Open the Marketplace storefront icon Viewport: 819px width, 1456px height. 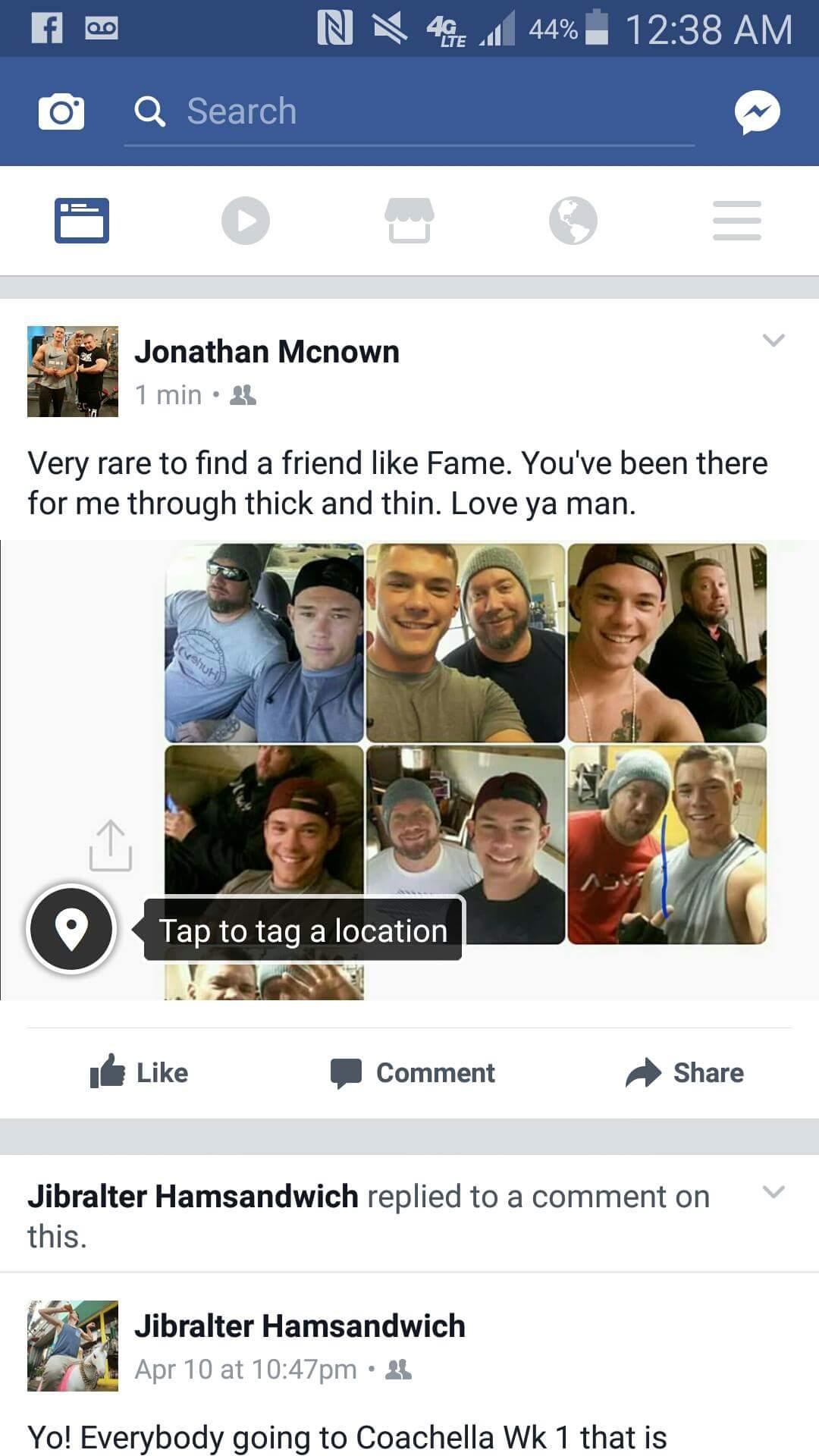click(409, 221)
